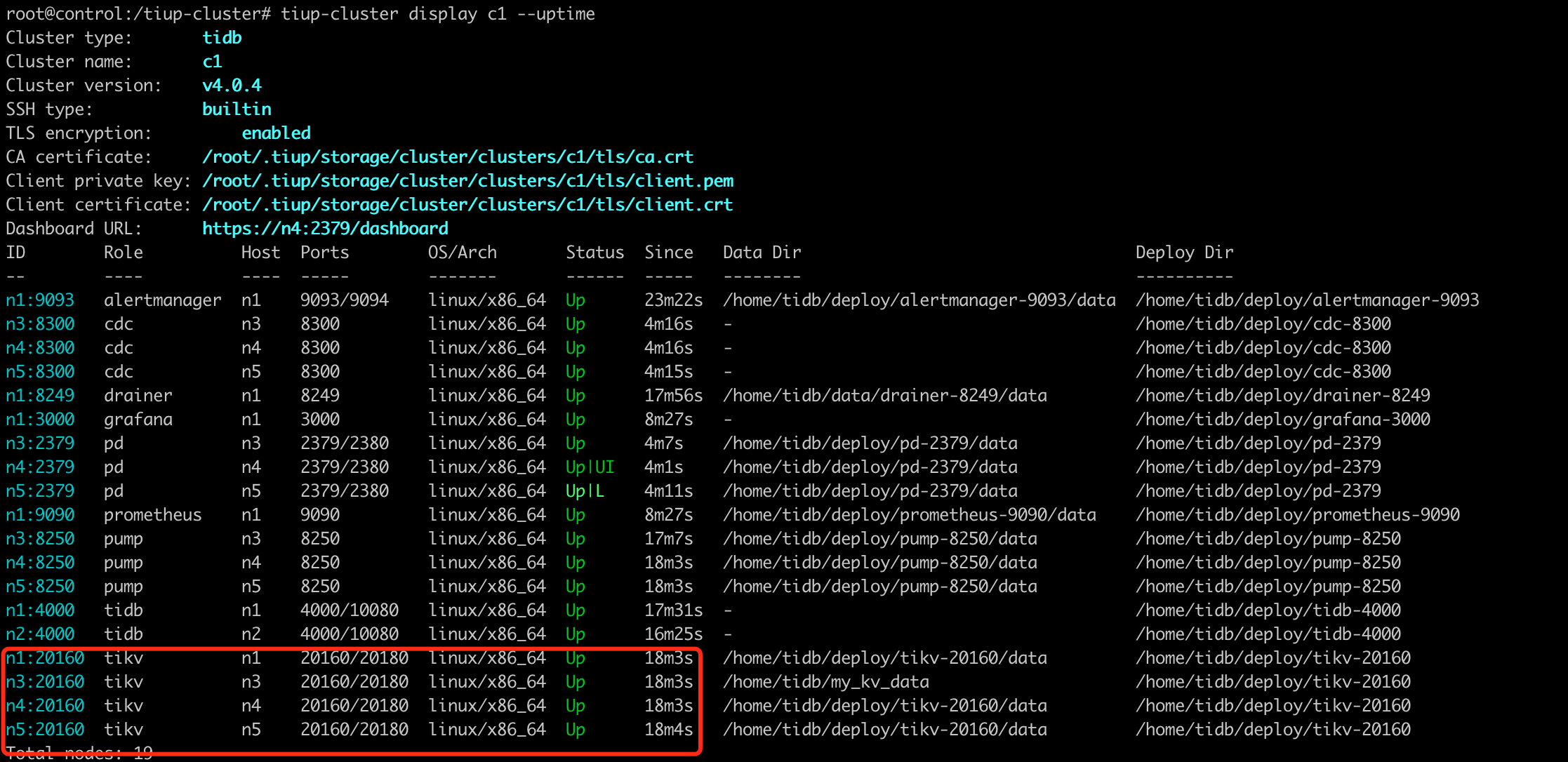1568x762 pixels.
Task: Select the node ID n4:2379
Action: 40,467
